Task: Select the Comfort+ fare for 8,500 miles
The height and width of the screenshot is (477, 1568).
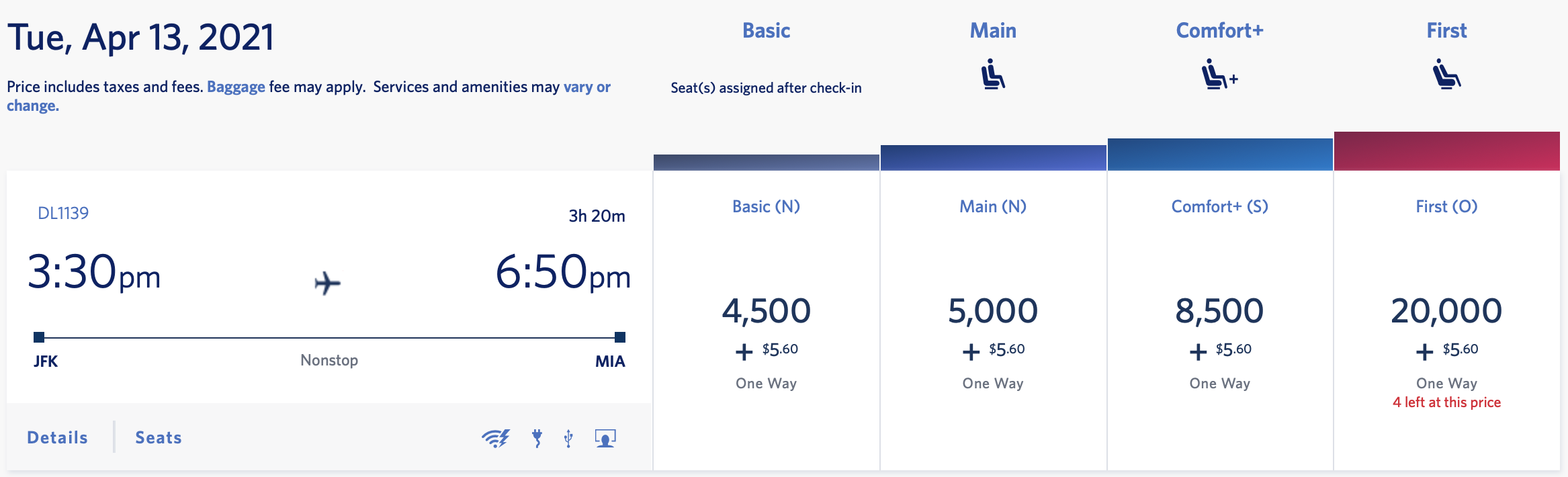Action: (1218, 309)
